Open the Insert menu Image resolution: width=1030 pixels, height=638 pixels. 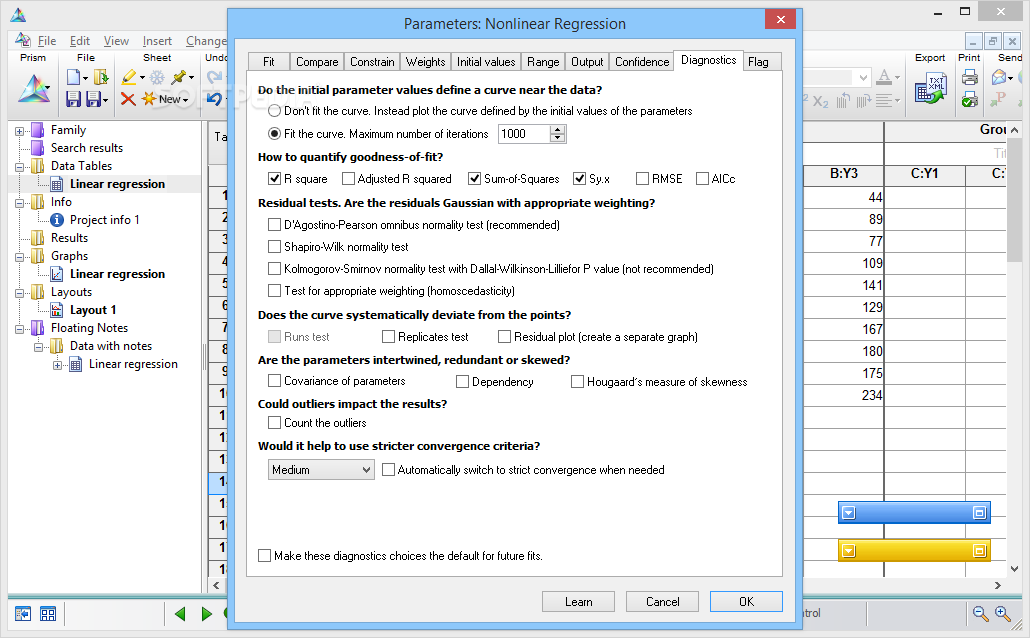pos(157,41)
